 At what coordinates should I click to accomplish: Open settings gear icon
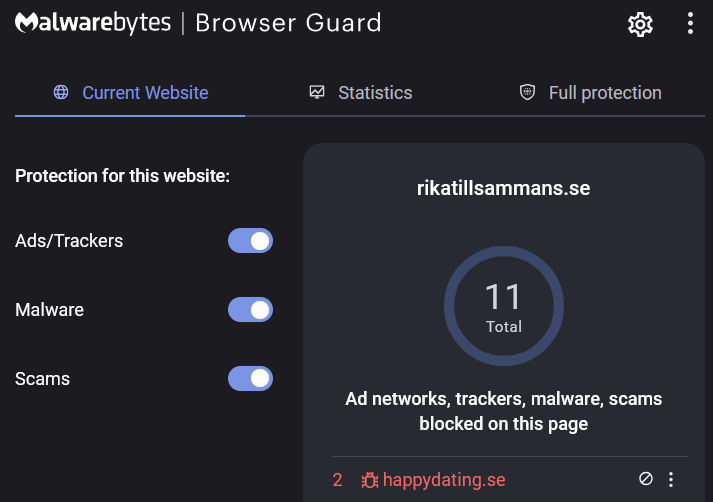640,24
